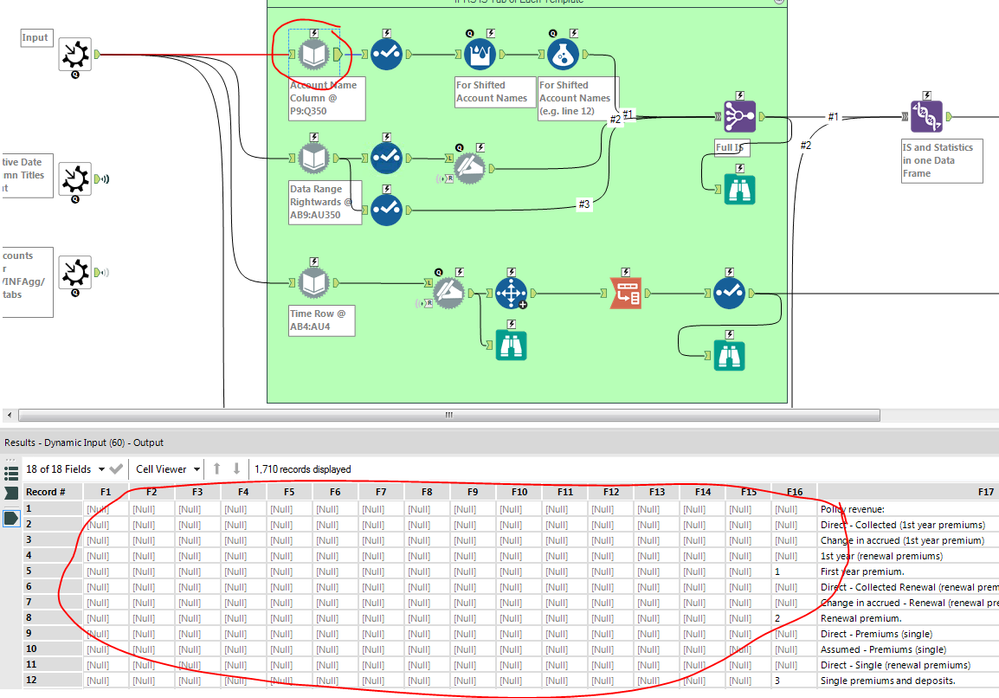This screenshot has width=999, height=698.
Task: Click the 'Renewal premium.' cell
Action: [x=909, y=618]
